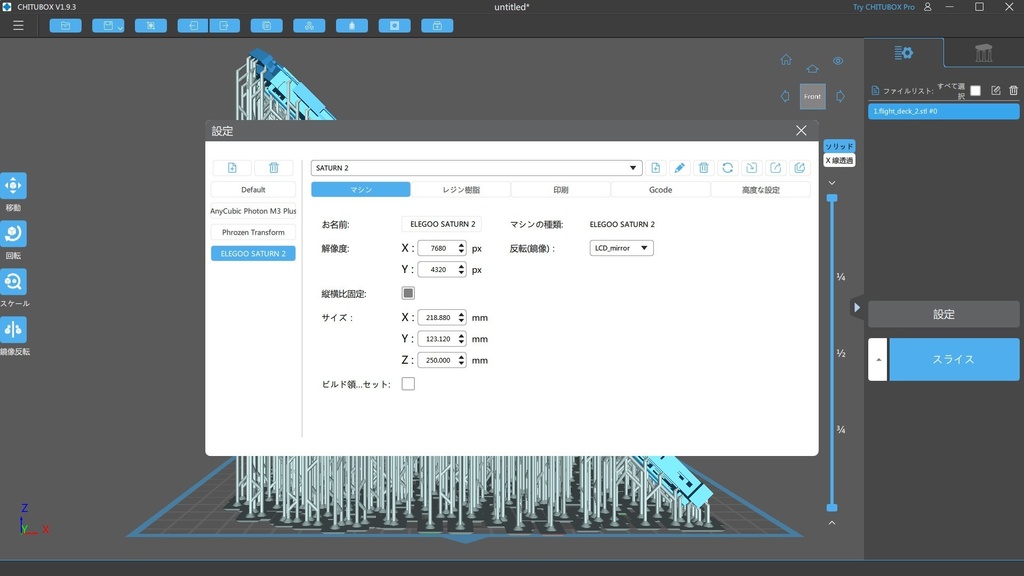The width and height of the screenshot is (1024, 576).
Task: Click the redo arrow toolbar icon
Action: [x=224, y=25]
